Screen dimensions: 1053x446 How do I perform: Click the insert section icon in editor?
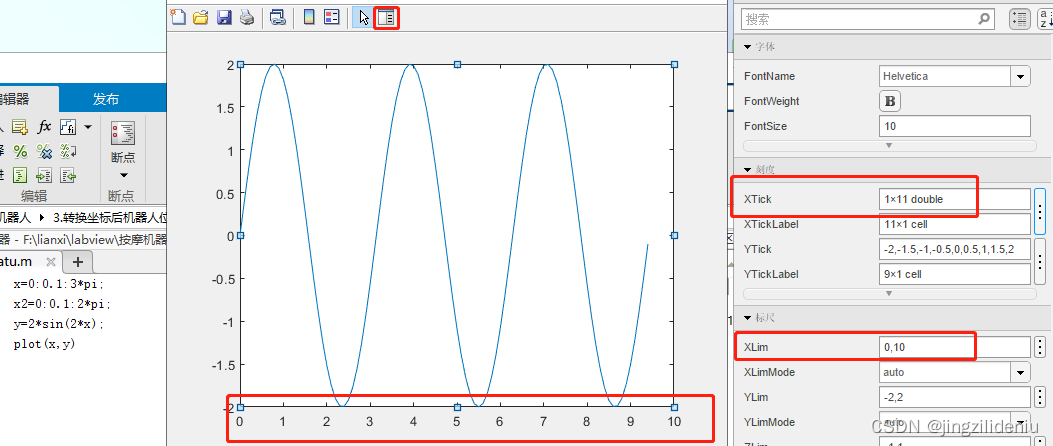20,126
